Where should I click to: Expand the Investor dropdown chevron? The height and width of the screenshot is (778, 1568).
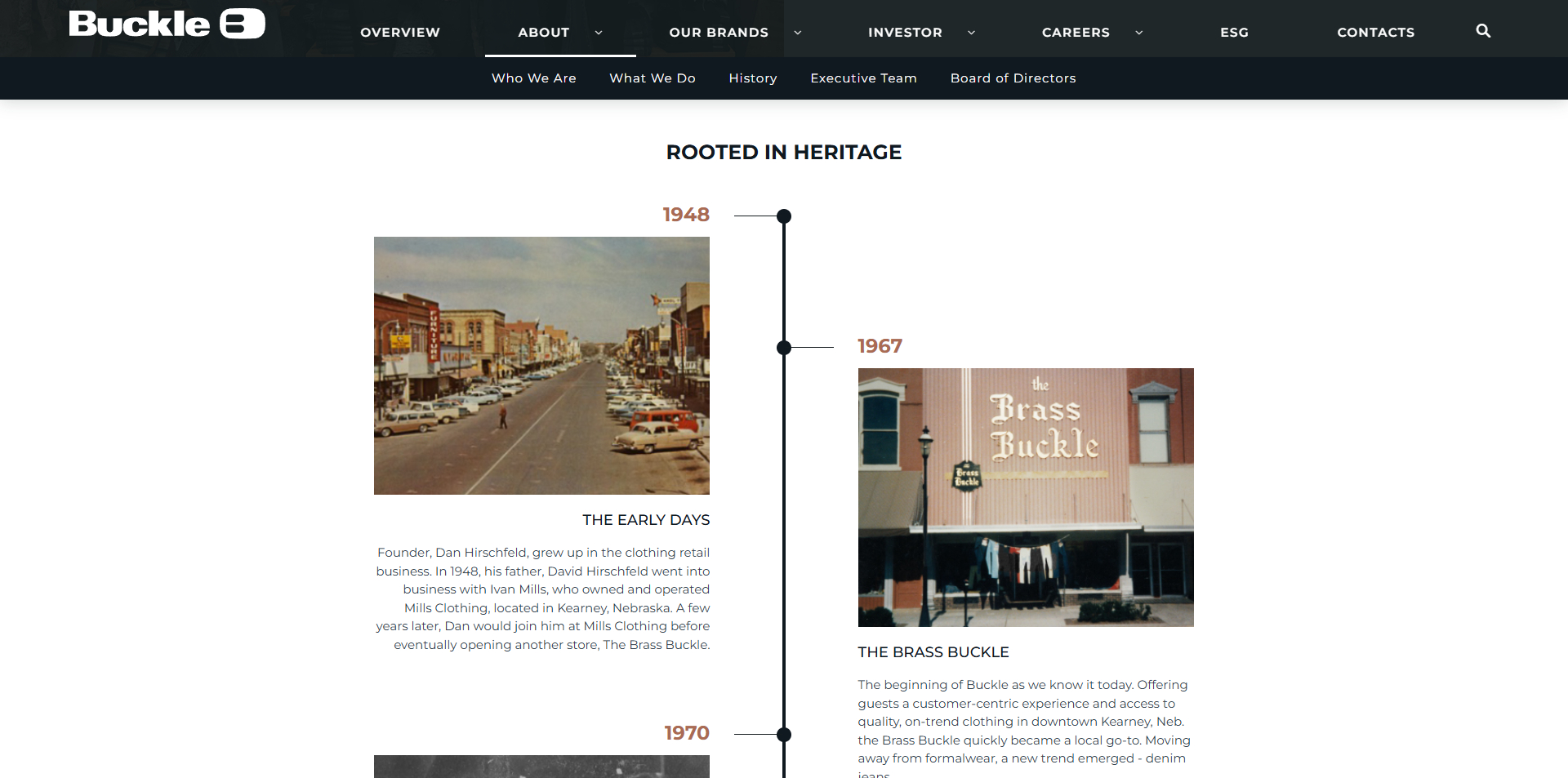click(x=971, y=33)
